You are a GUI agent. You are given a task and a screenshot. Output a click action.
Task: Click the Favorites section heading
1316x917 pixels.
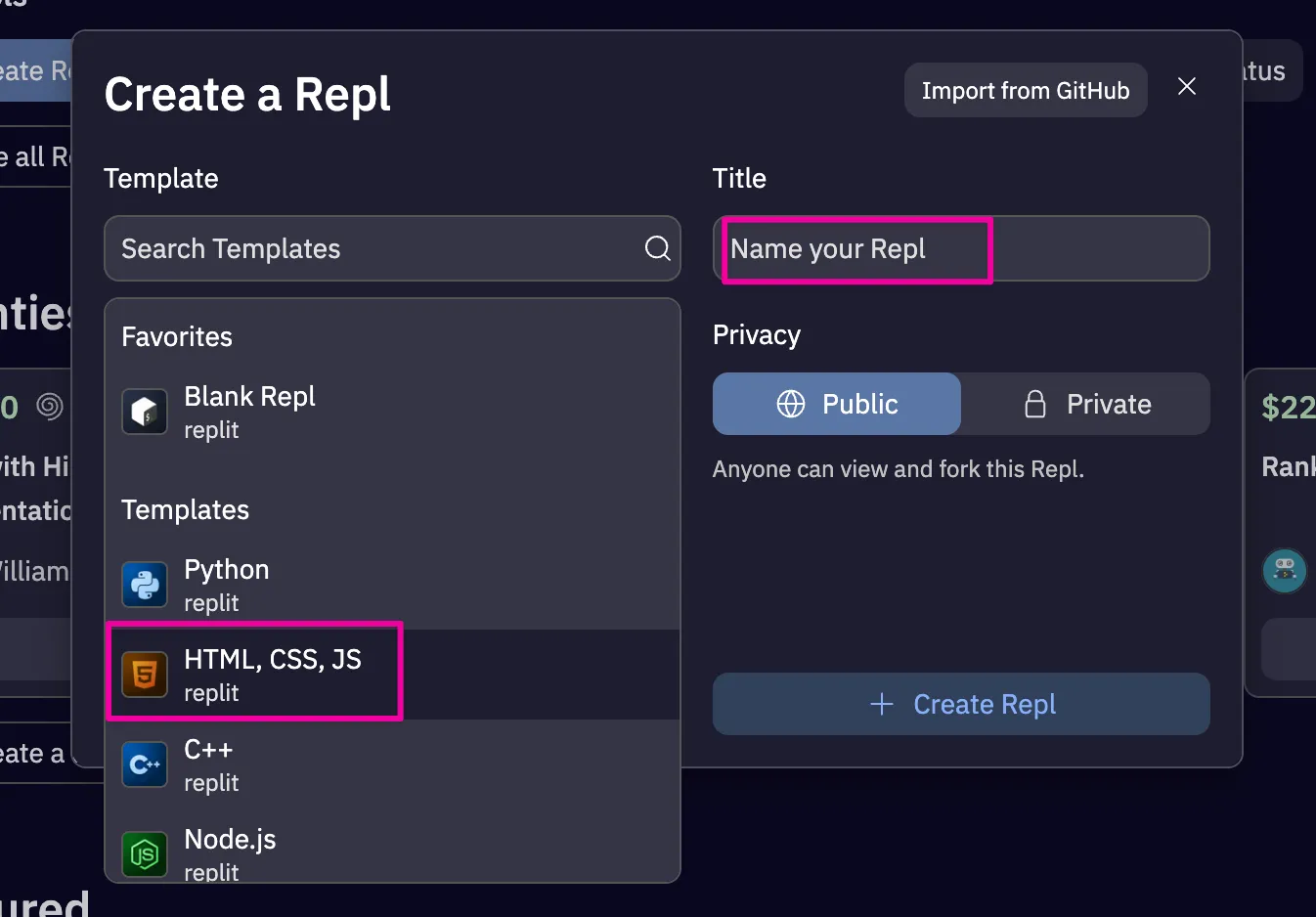tap(177, 336)
